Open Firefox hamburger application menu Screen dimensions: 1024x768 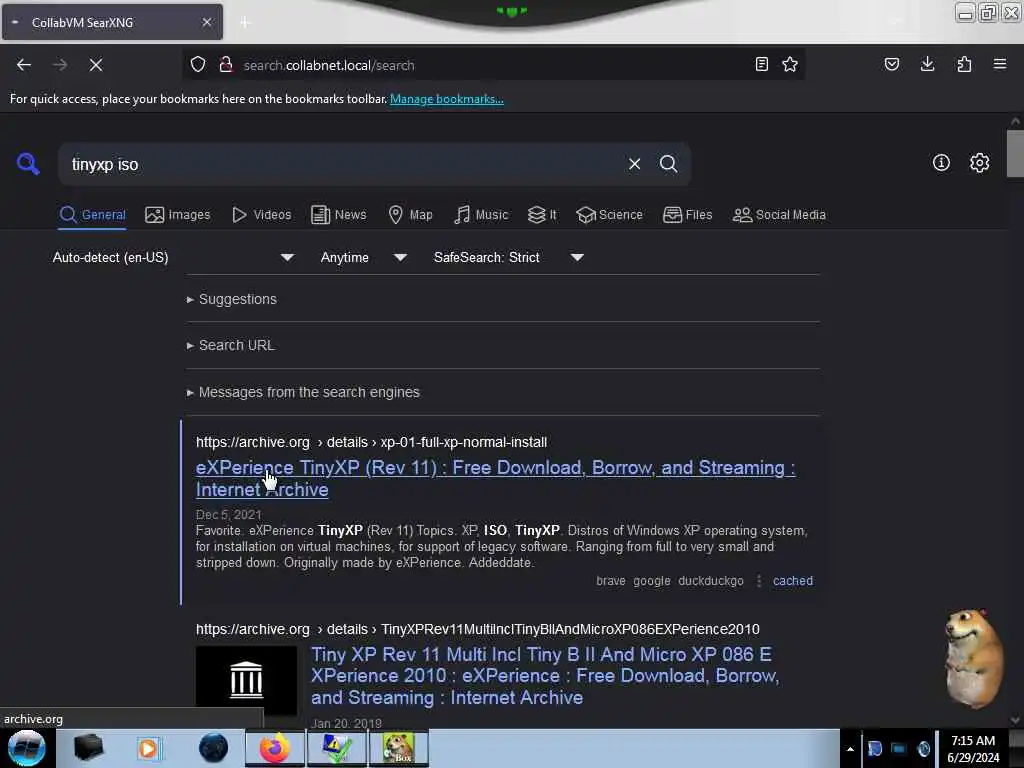1000,64
